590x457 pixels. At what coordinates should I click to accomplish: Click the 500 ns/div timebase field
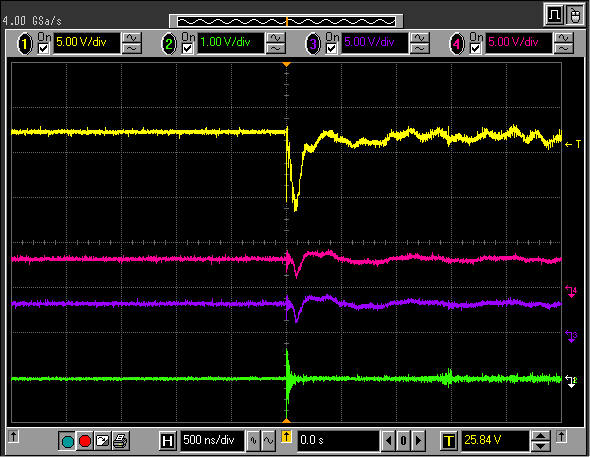[x=213, y=440]
